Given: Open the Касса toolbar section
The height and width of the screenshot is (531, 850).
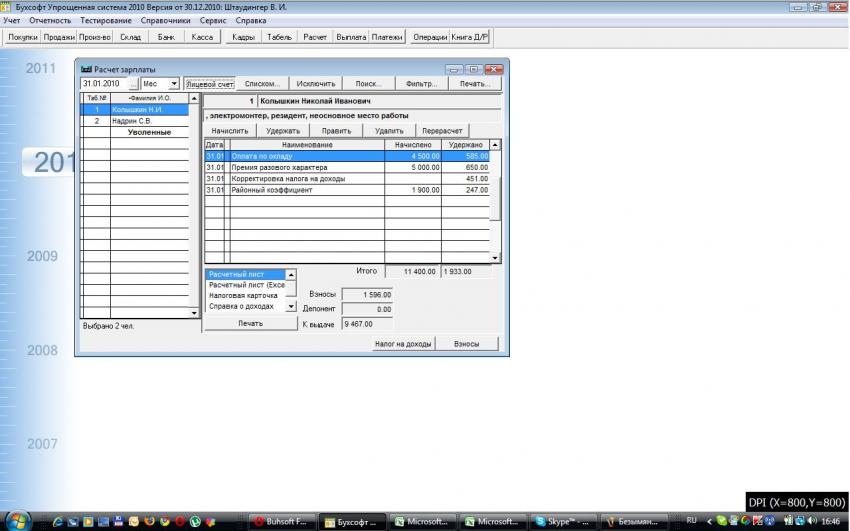Looking at the screenshot, I should point(202,37).
